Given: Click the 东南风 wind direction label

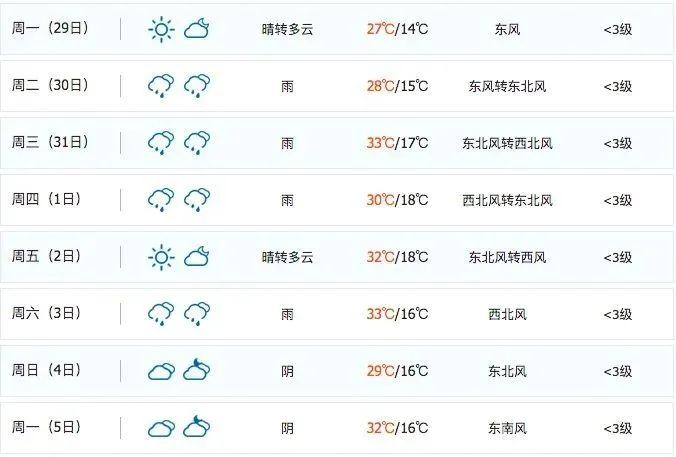Looking at the screenshot, I should click(507, 428).
